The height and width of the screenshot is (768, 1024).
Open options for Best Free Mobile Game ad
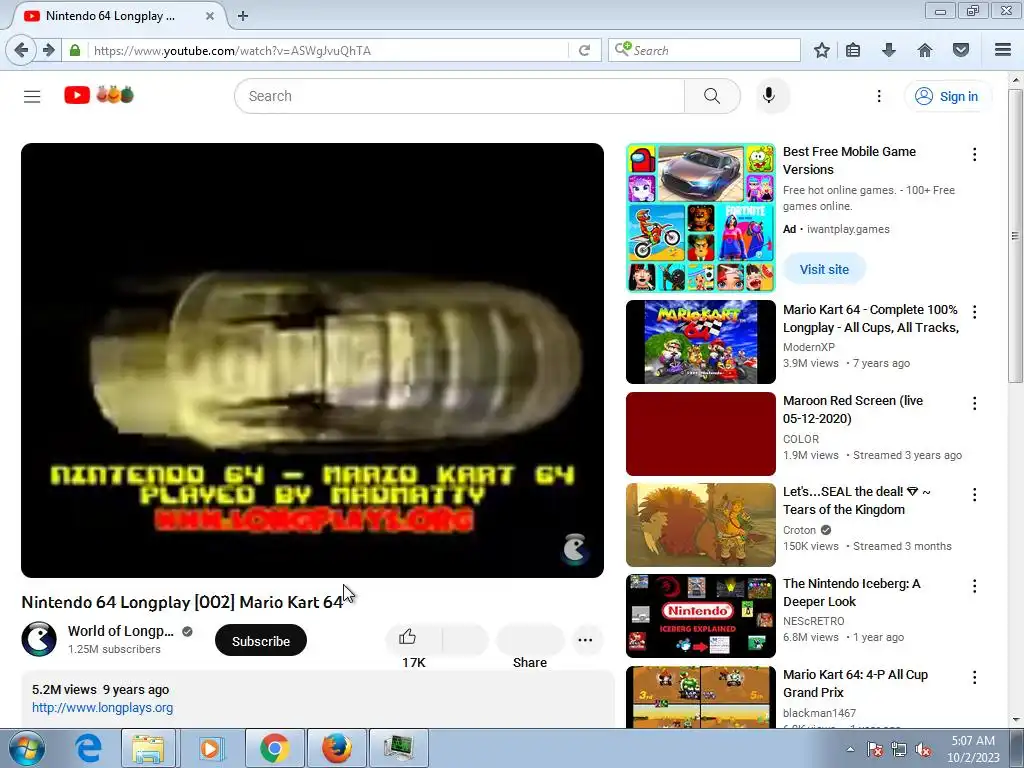pyautogui.click(x=974, y=154)
